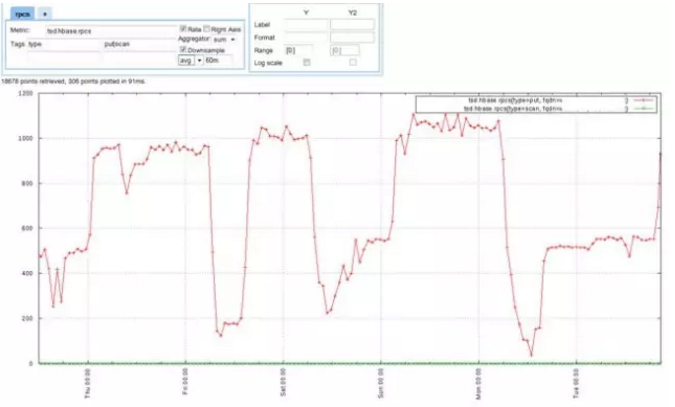
Task: Click the empty second tag name field
Action: click(65, 55)
